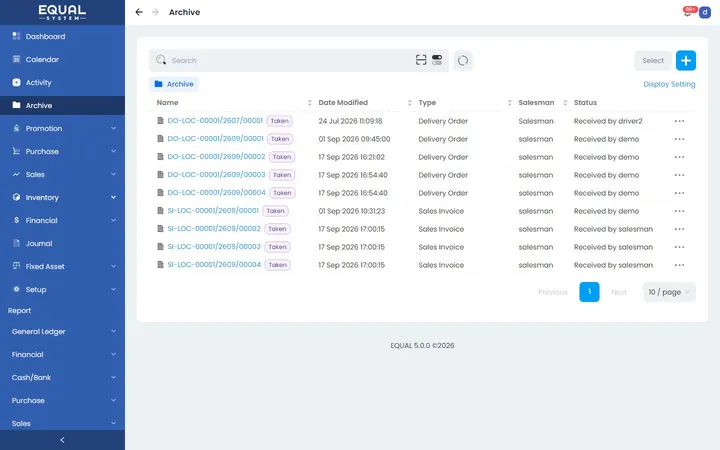Click the Previous page button
Screen dimensions: 720x450
pyautogui.click(x=553, y=292)
